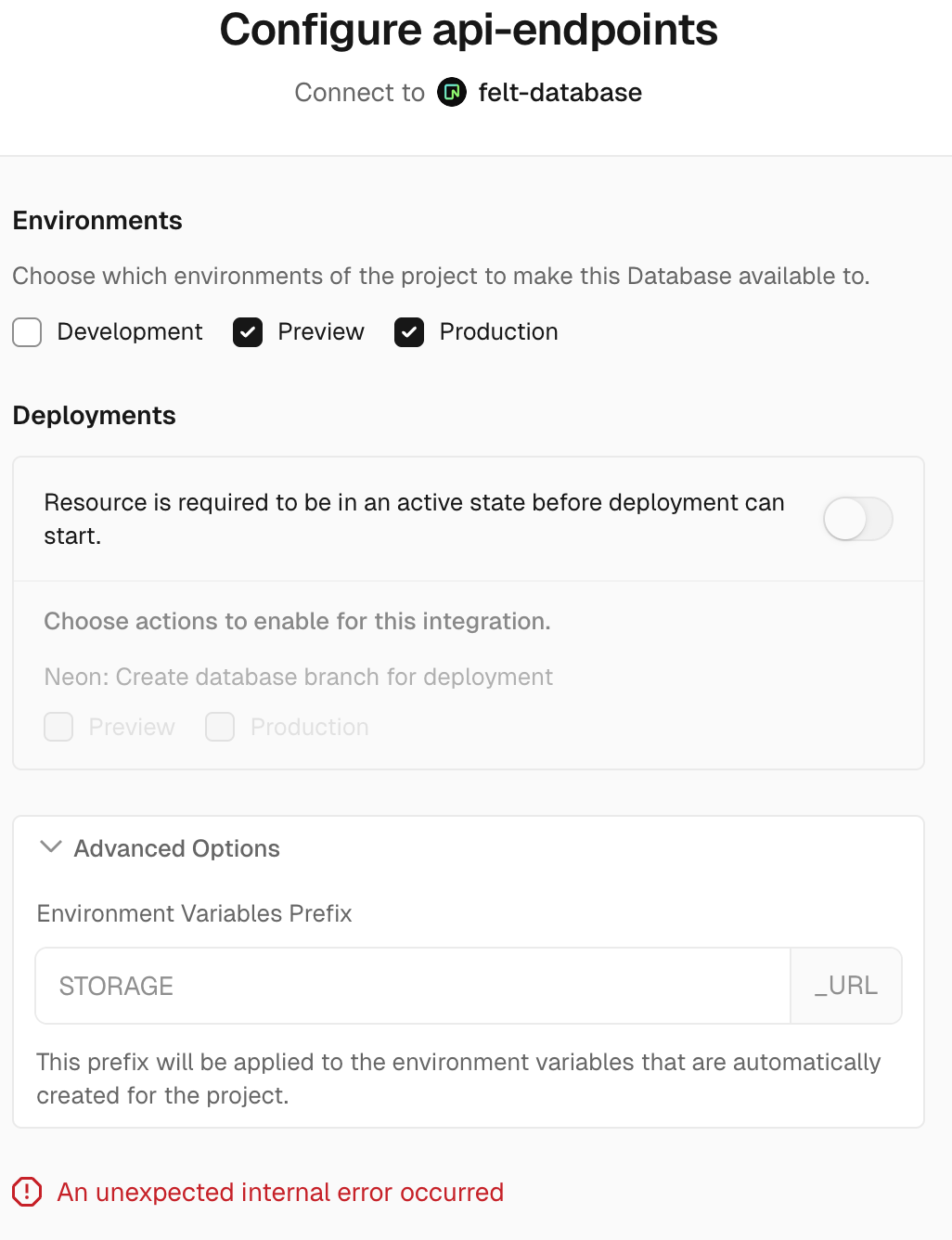Uncheck the Production environment checkbox
Screen dimensions: 952x1240
pyautogui.click(x=409, y=332)
